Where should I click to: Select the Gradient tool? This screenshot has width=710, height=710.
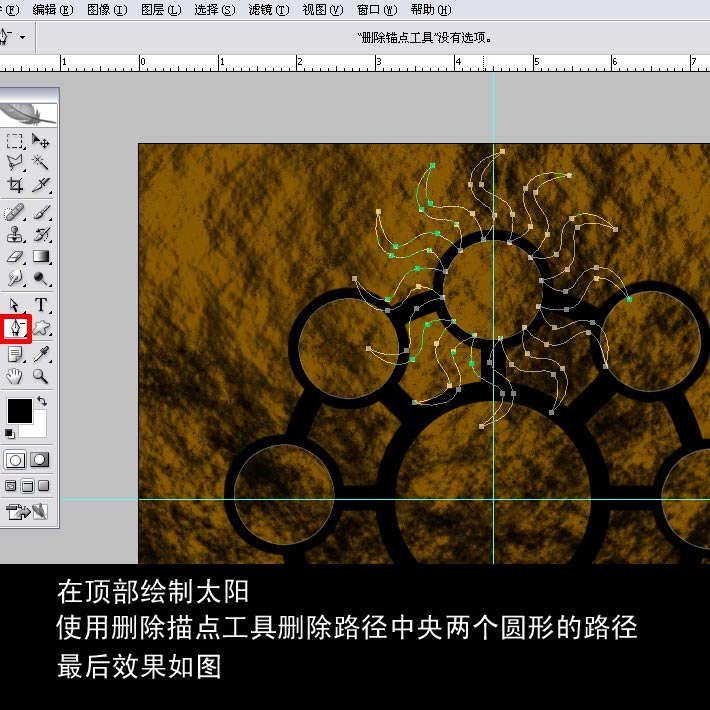40,256
